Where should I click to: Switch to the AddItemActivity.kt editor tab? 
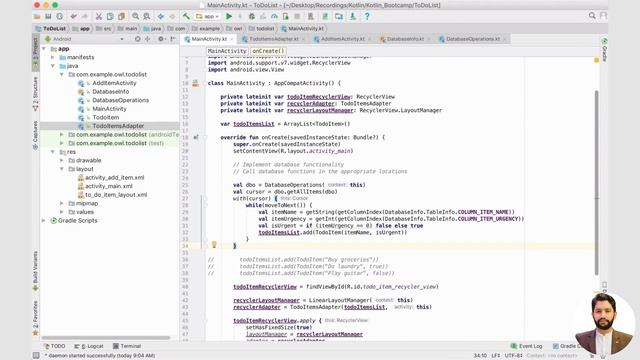pyautogui.click(x=342, y=39)
